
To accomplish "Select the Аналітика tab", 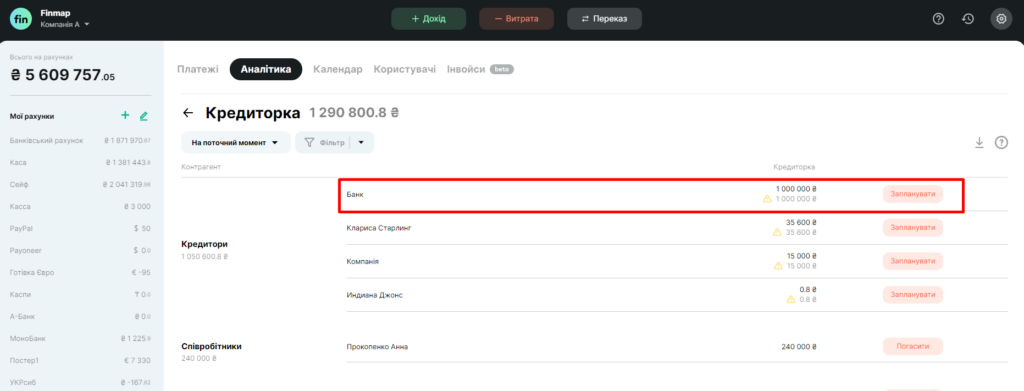I will [x=266, y=69].
